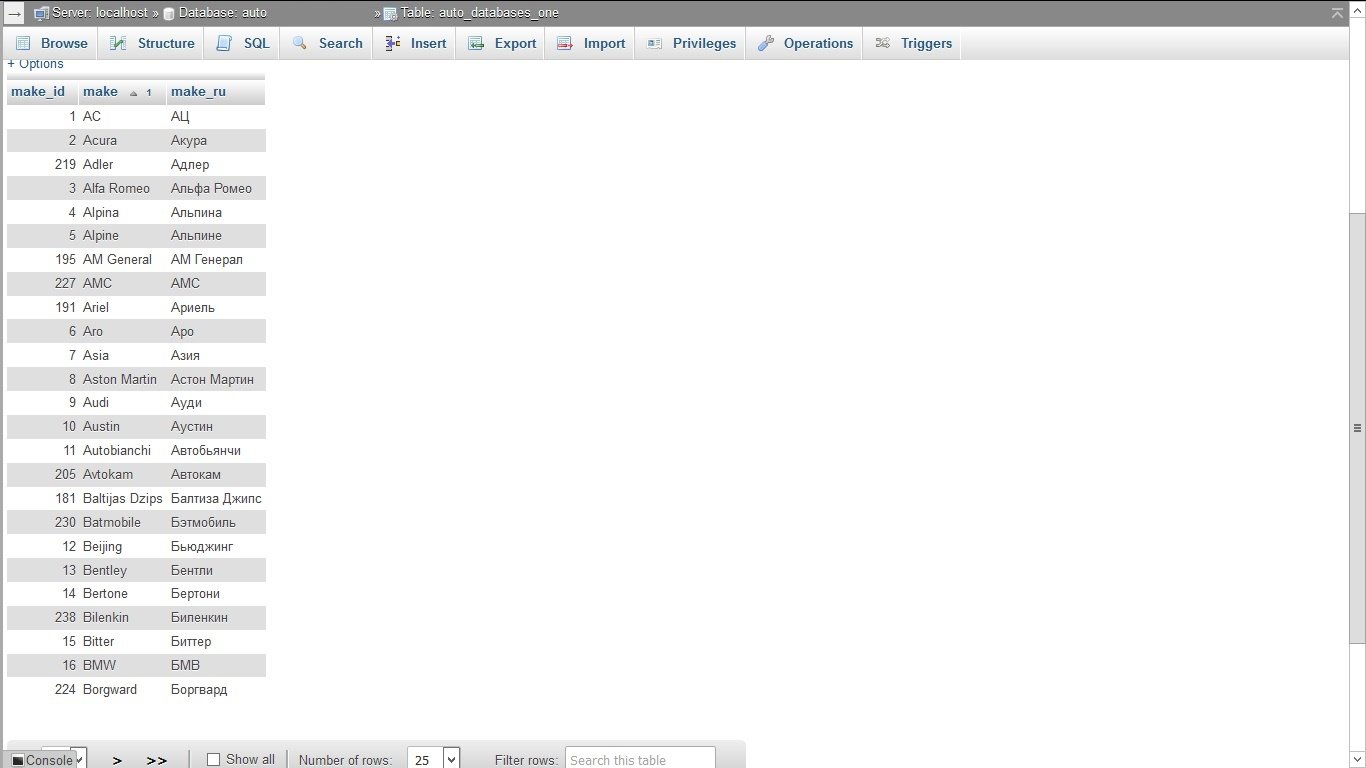
Task: Click the Балтиза Джипс cell
Action: pyautogui.click(x=216, y=499)
